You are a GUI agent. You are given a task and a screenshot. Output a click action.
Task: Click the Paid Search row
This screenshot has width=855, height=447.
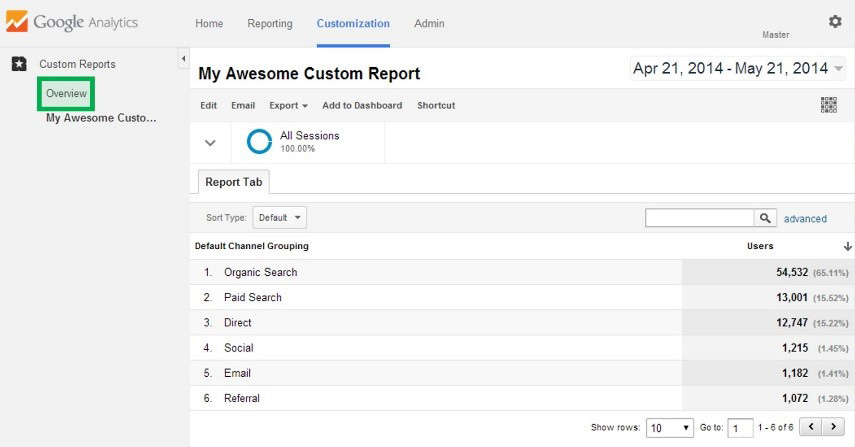[522, 297]
